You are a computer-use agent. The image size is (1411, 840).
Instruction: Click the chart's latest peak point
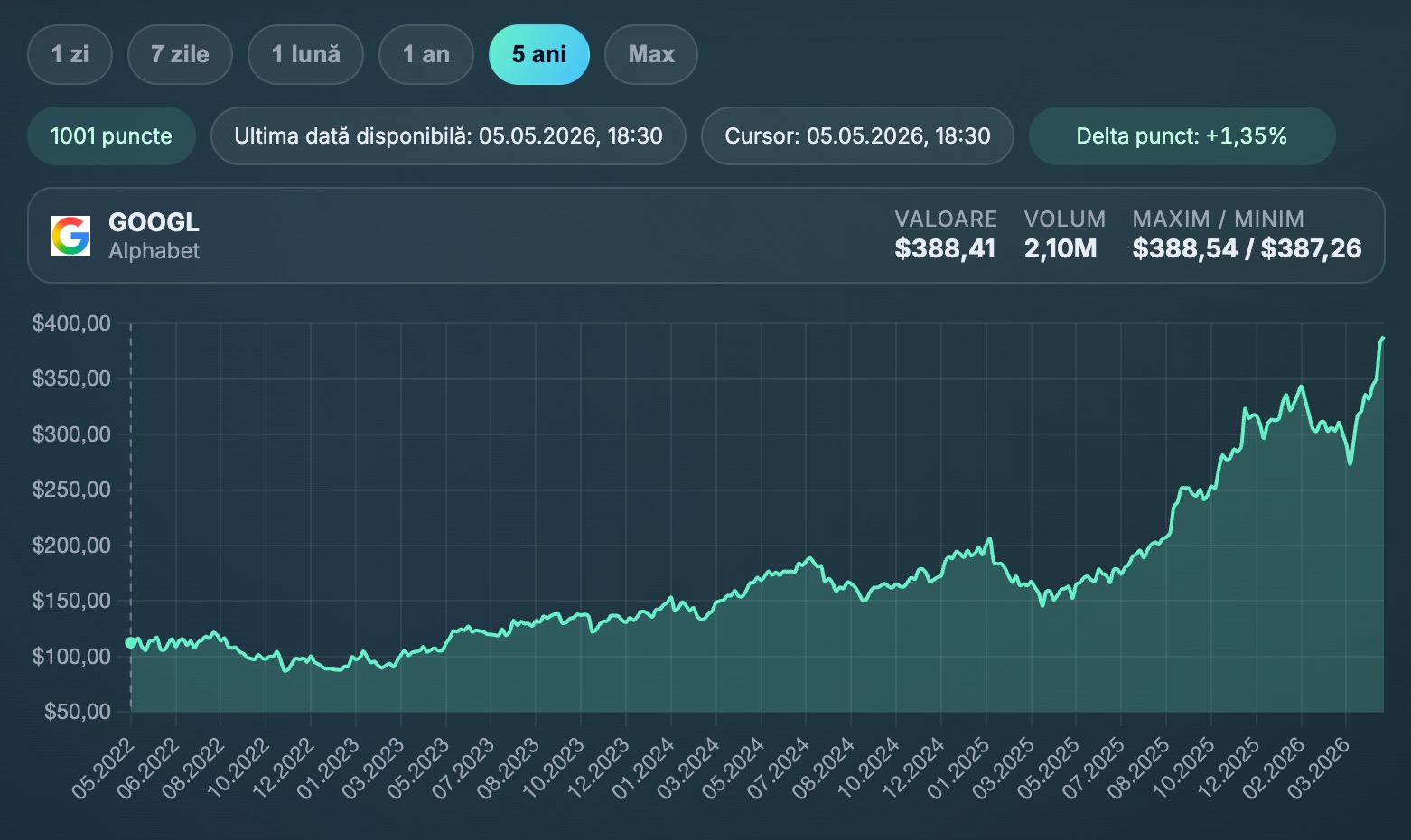click(1382, 339)
